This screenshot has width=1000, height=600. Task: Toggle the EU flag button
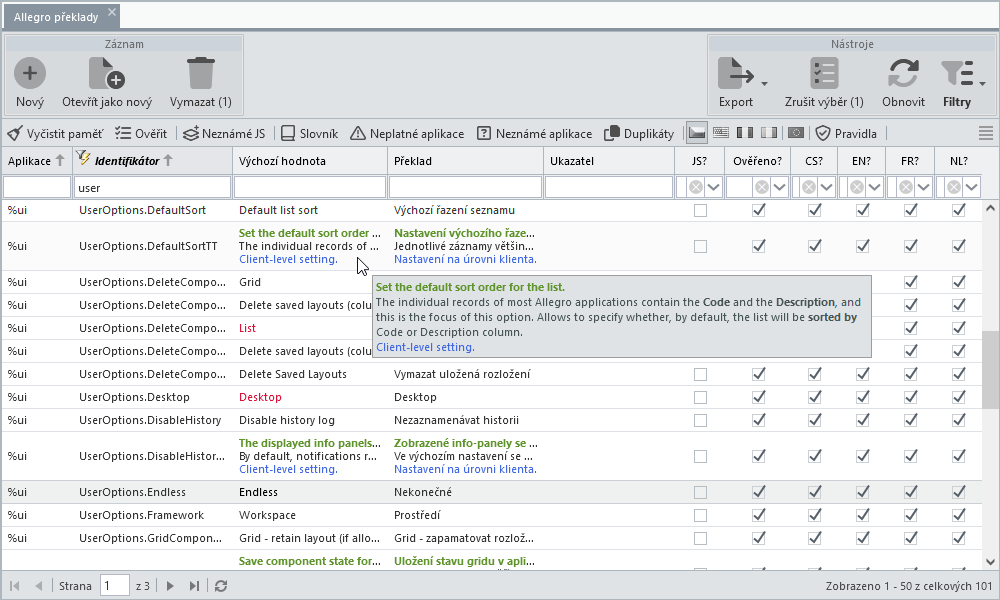(795, 133)
